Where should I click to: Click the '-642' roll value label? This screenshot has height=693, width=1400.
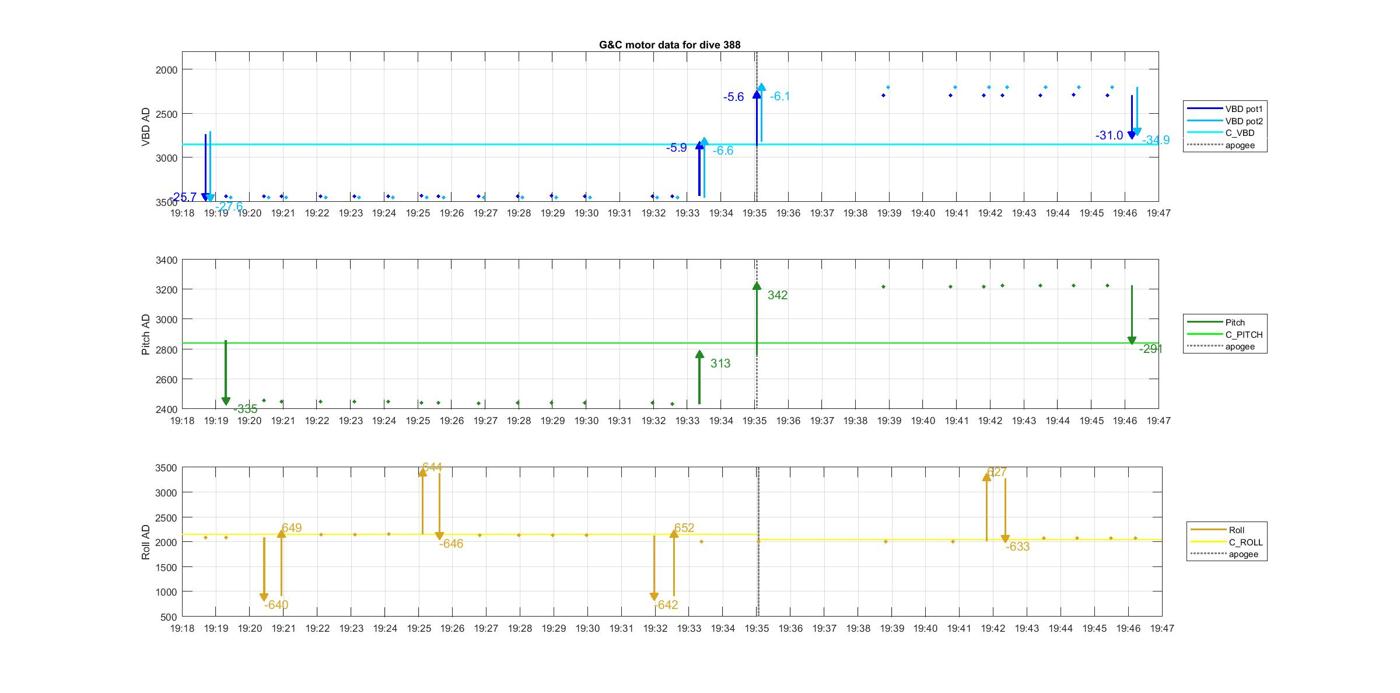[665, 605]
